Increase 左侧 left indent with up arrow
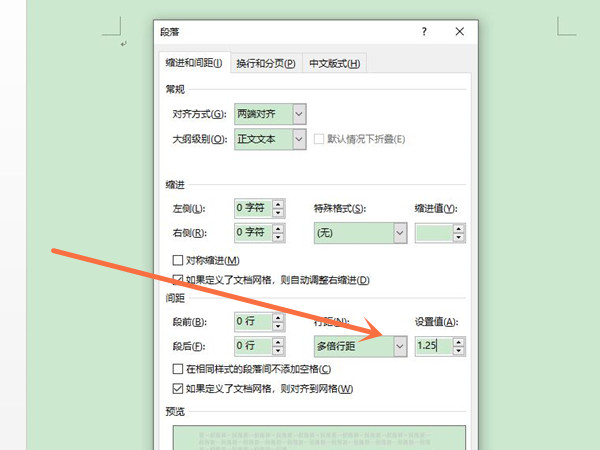This screenshot has height=450, width=600. tap(278, 204)
